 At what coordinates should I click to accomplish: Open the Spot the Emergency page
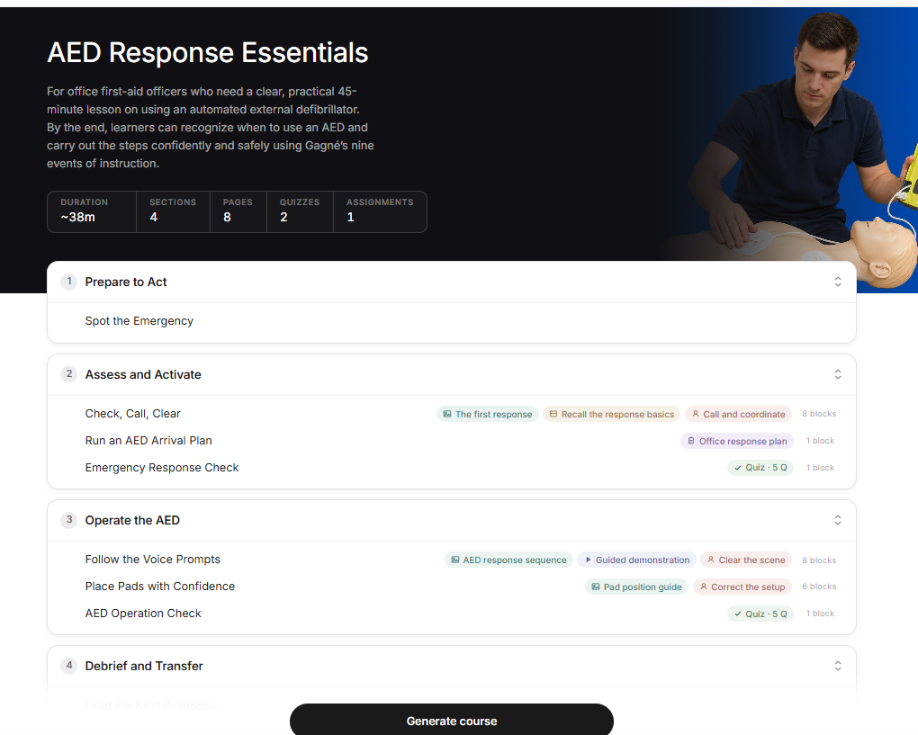[x=139, y=321]
